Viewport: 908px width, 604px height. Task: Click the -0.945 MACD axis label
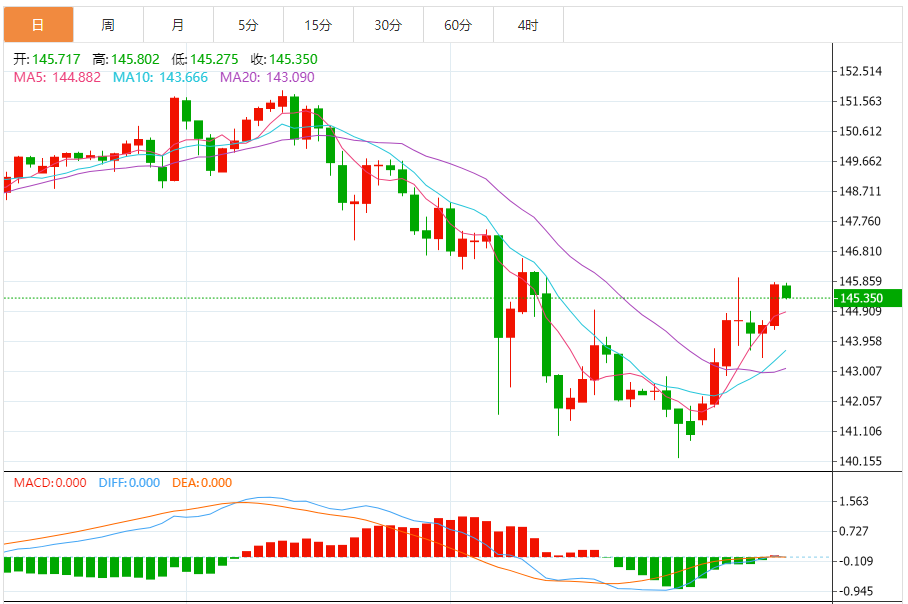[854, 591]
